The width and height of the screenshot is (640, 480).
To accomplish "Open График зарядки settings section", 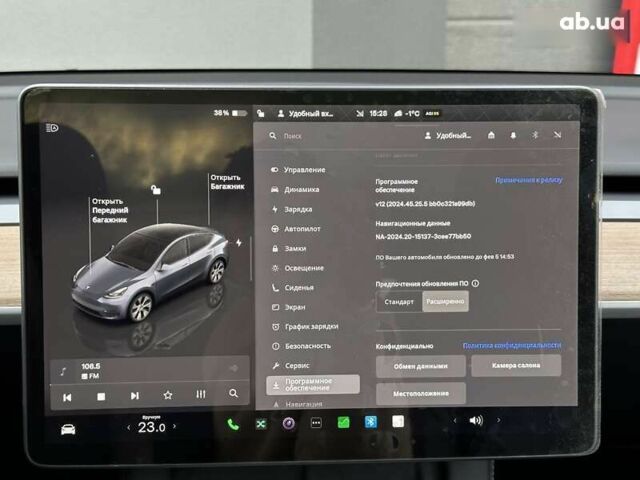I will pyautogui.click(x=305, y=327).
